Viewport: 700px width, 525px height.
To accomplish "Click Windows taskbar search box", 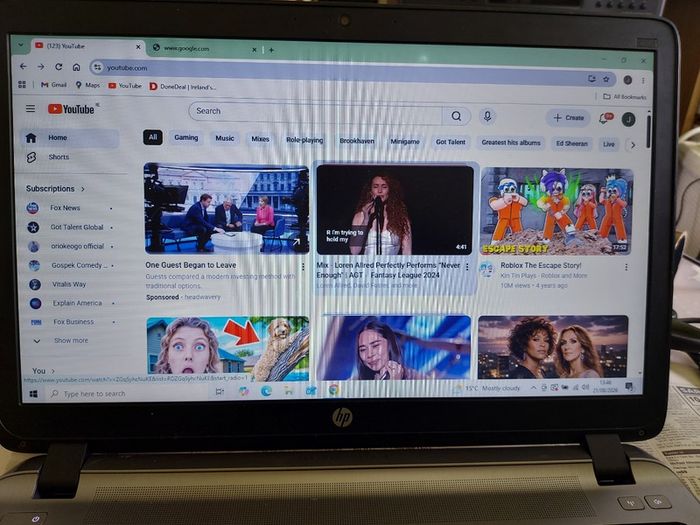I will tap(125, 393).
